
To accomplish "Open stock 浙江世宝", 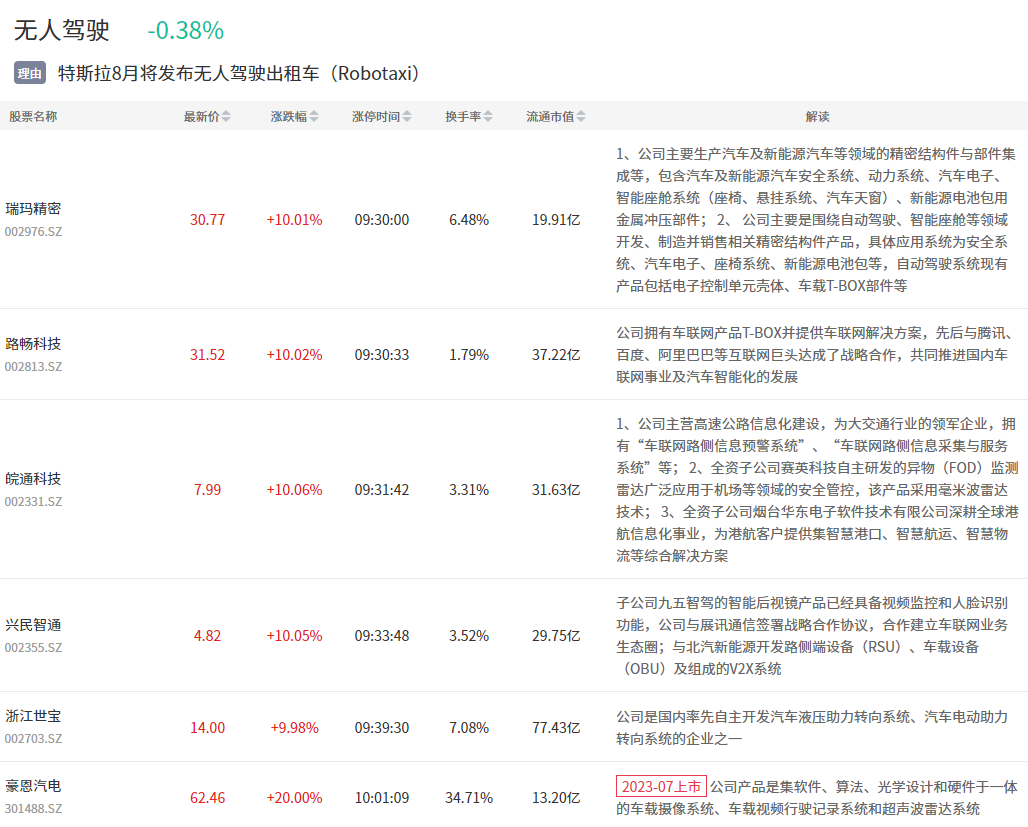I will point(33,716).
